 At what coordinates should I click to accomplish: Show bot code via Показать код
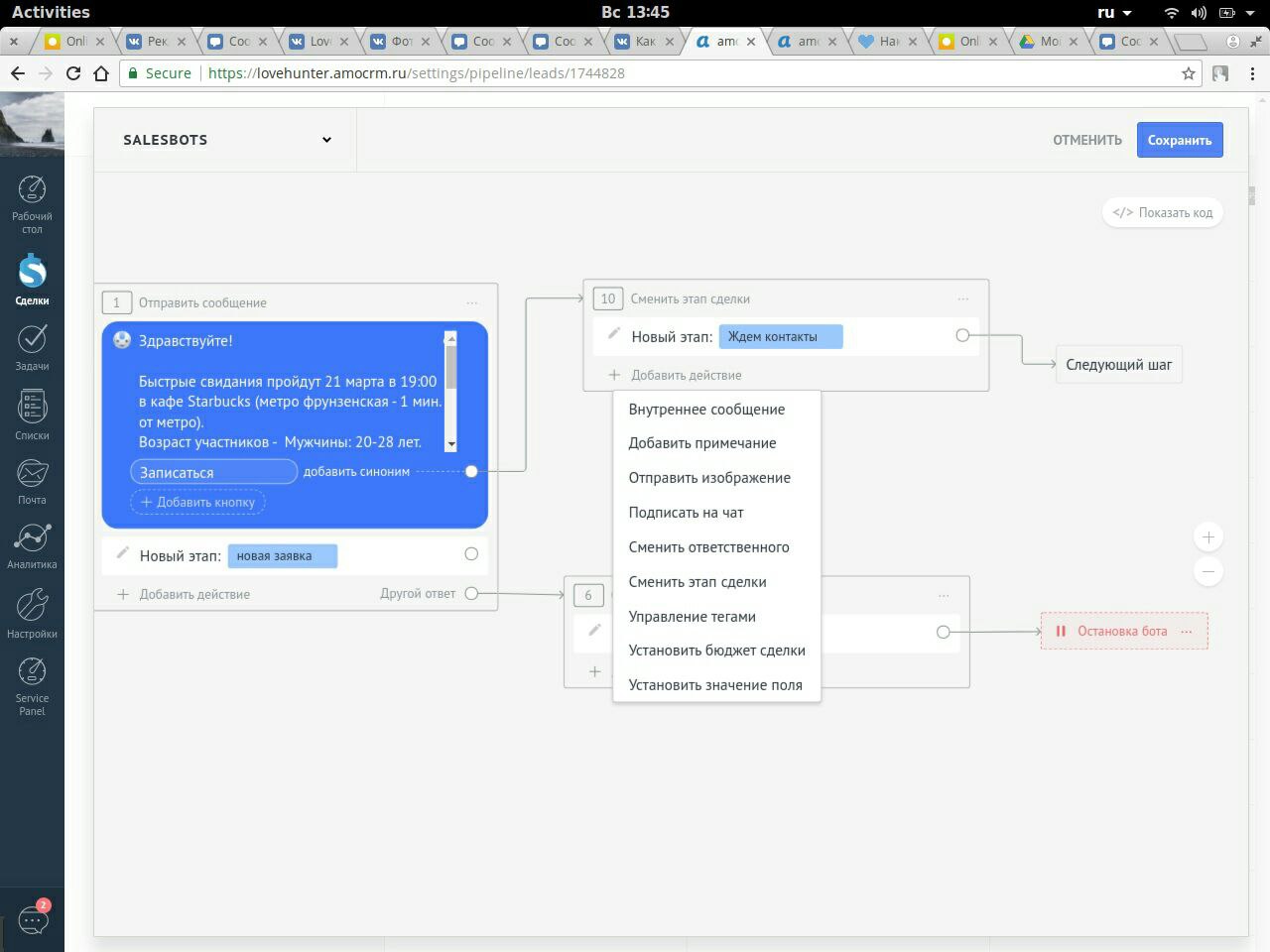pos(1163,212)
